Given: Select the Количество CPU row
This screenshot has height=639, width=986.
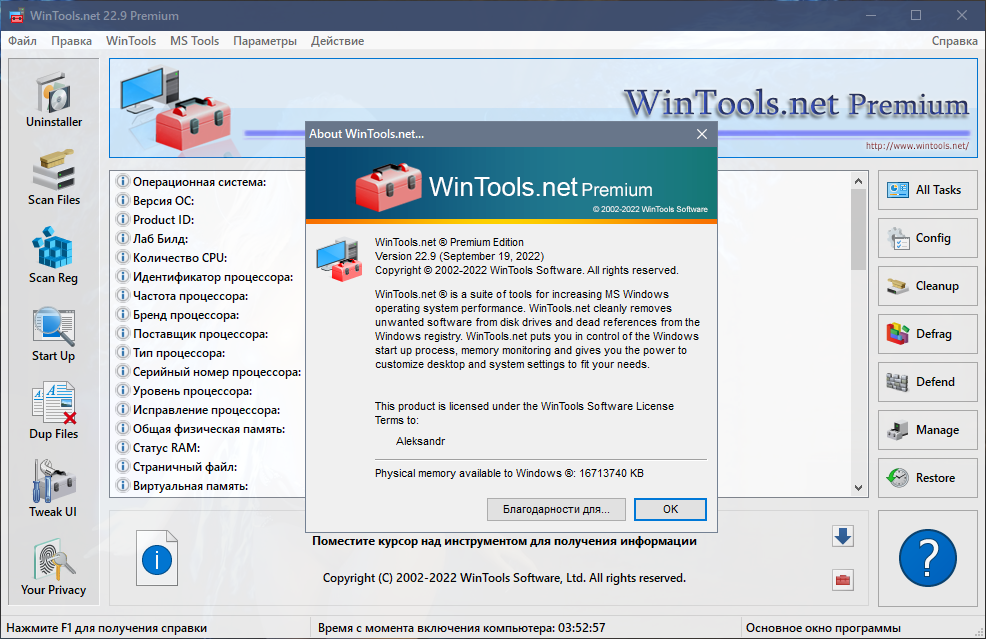Looking at the screenshot, I should tap(172, 258).
